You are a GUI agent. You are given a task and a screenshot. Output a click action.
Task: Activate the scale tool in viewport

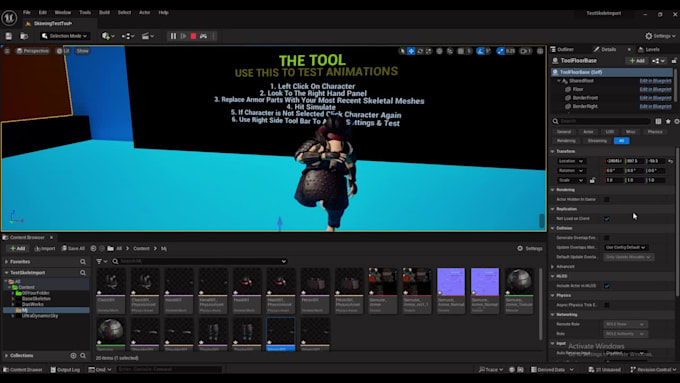(x=428, y=51)
